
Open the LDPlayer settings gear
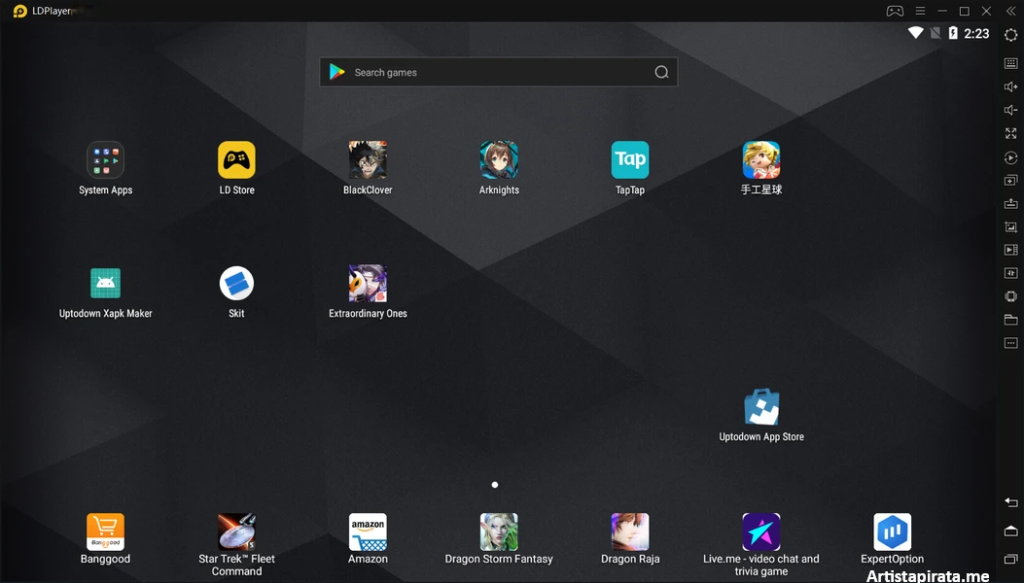point(1010,34)
